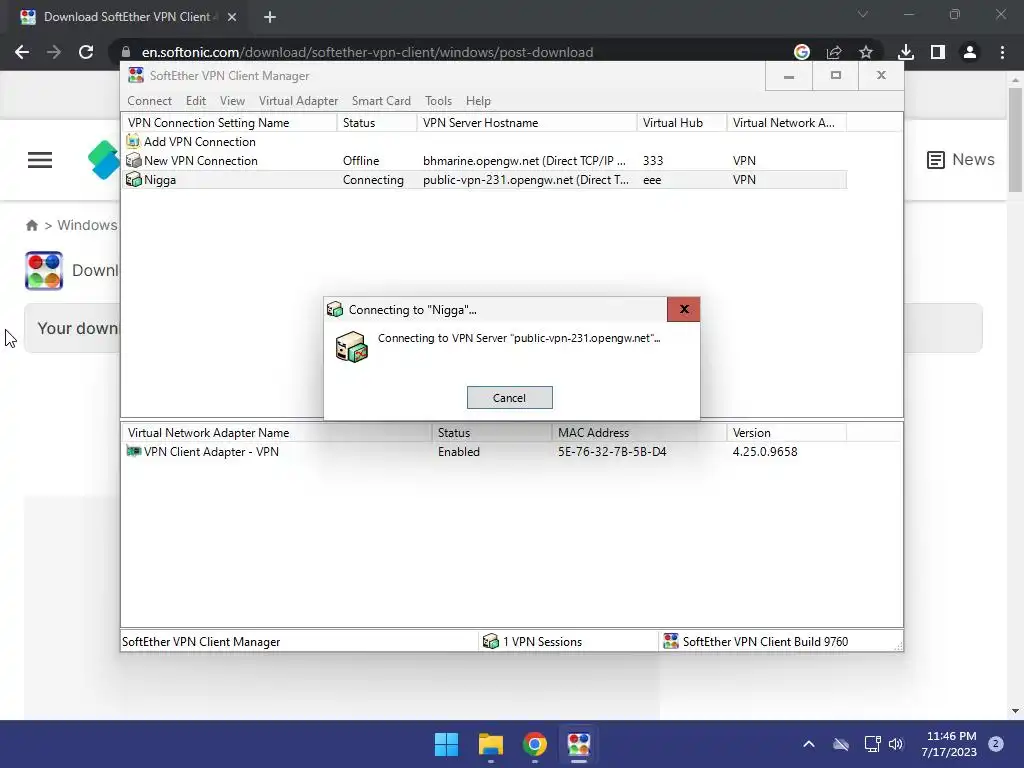The image size is (1024, 768).
Task: Click Virtual Hub value eee
Action: pos(652,180)
